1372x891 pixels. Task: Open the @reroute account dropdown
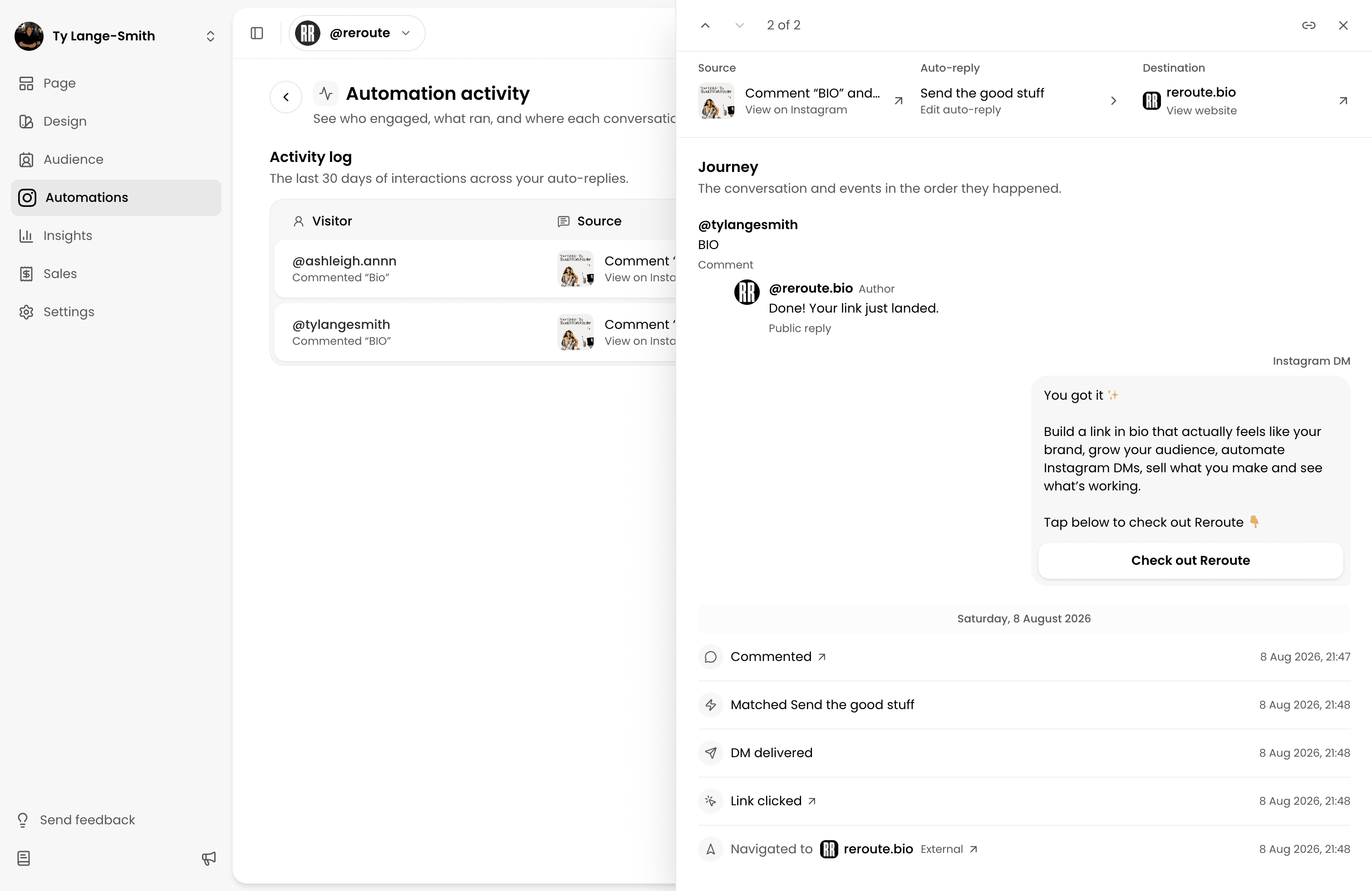pyautogui.click(x=357, y=33)
